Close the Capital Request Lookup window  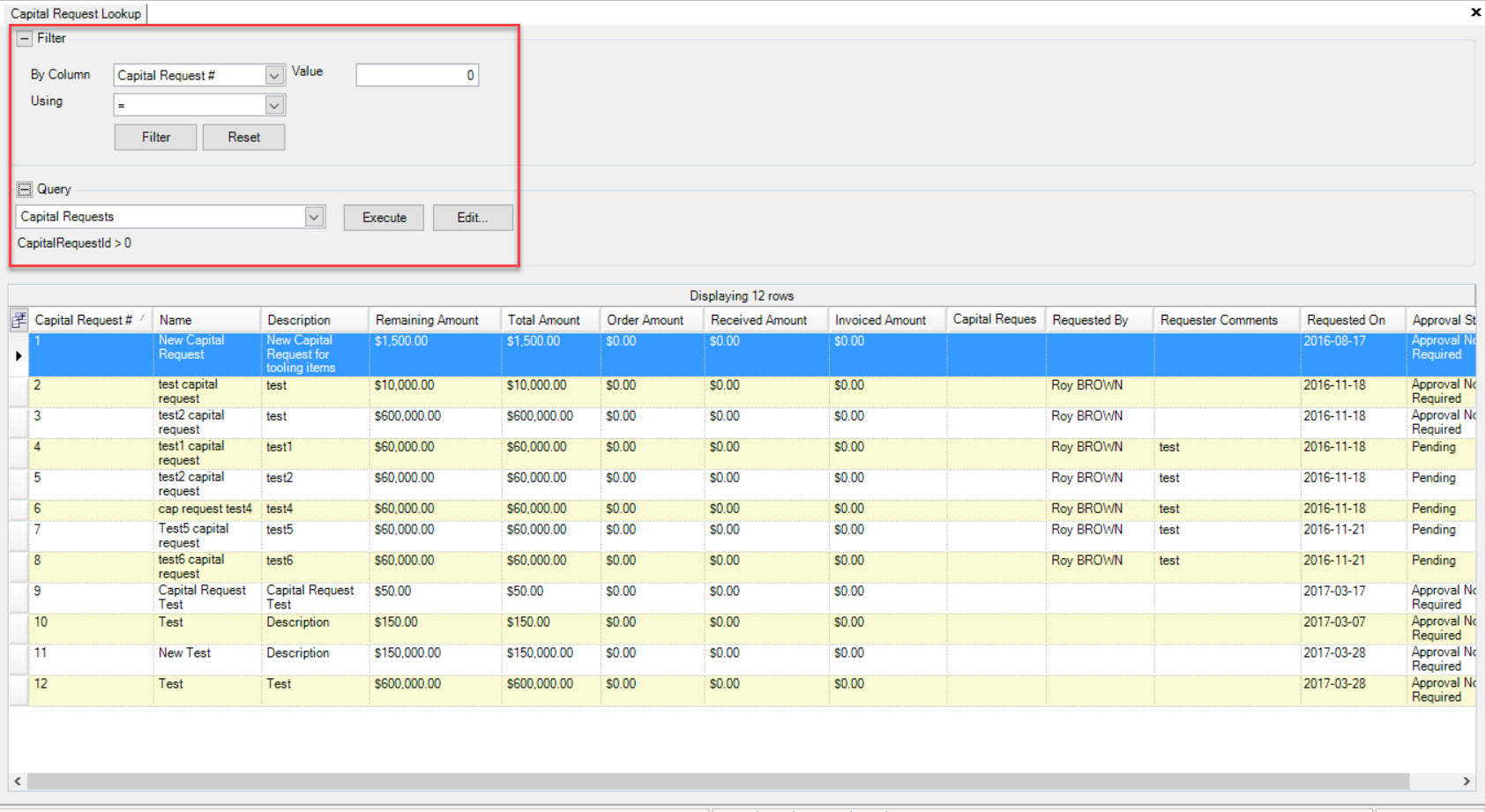(x=1475, y=12)
